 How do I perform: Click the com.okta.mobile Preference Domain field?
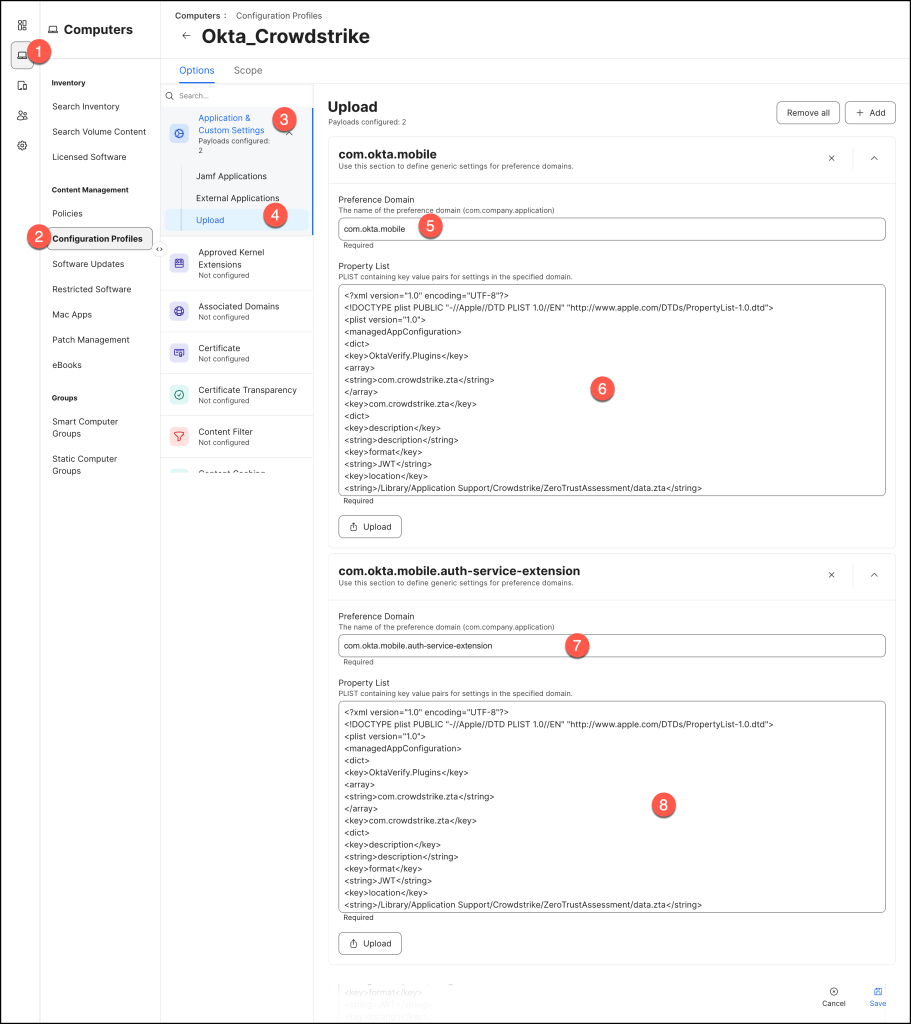point(611,229)
